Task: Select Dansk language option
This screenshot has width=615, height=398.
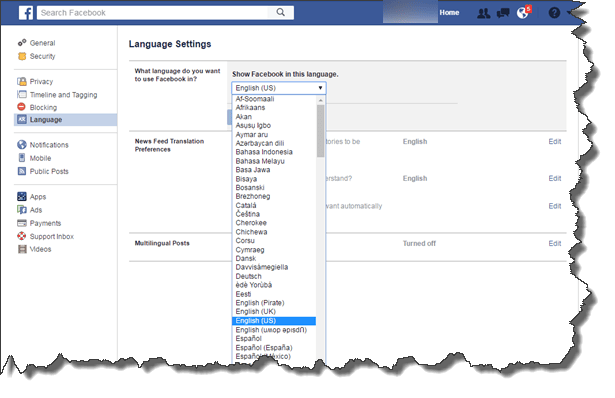Action: 274,258
